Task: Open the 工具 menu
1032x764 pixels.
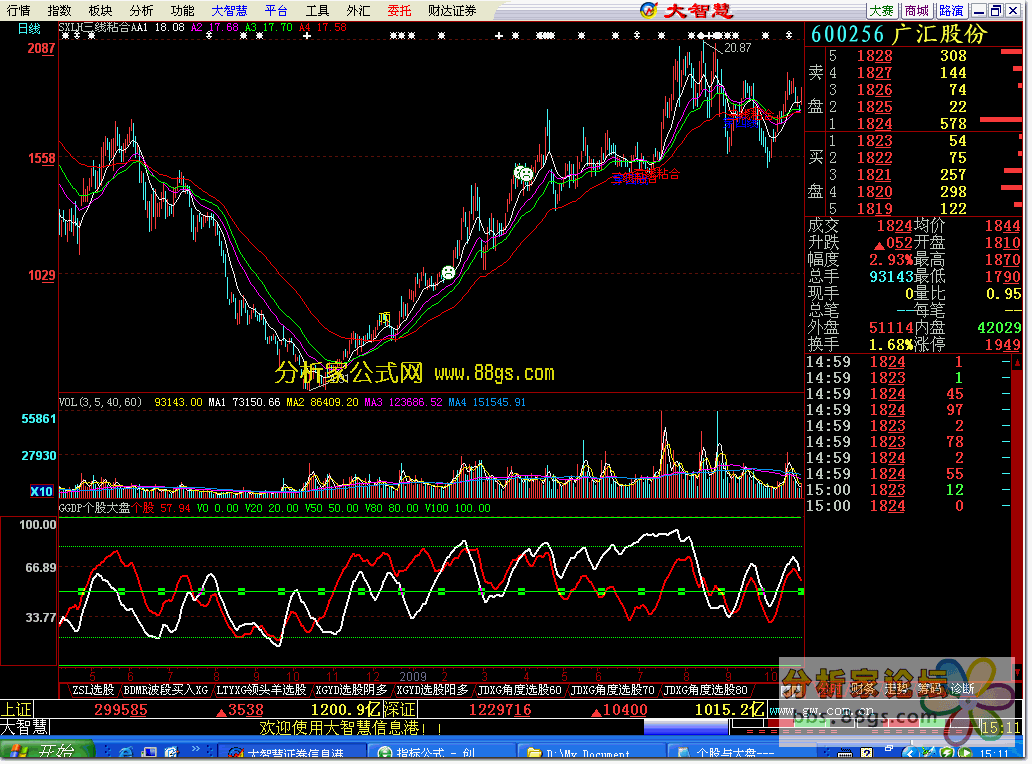Action: pos(317,11)
